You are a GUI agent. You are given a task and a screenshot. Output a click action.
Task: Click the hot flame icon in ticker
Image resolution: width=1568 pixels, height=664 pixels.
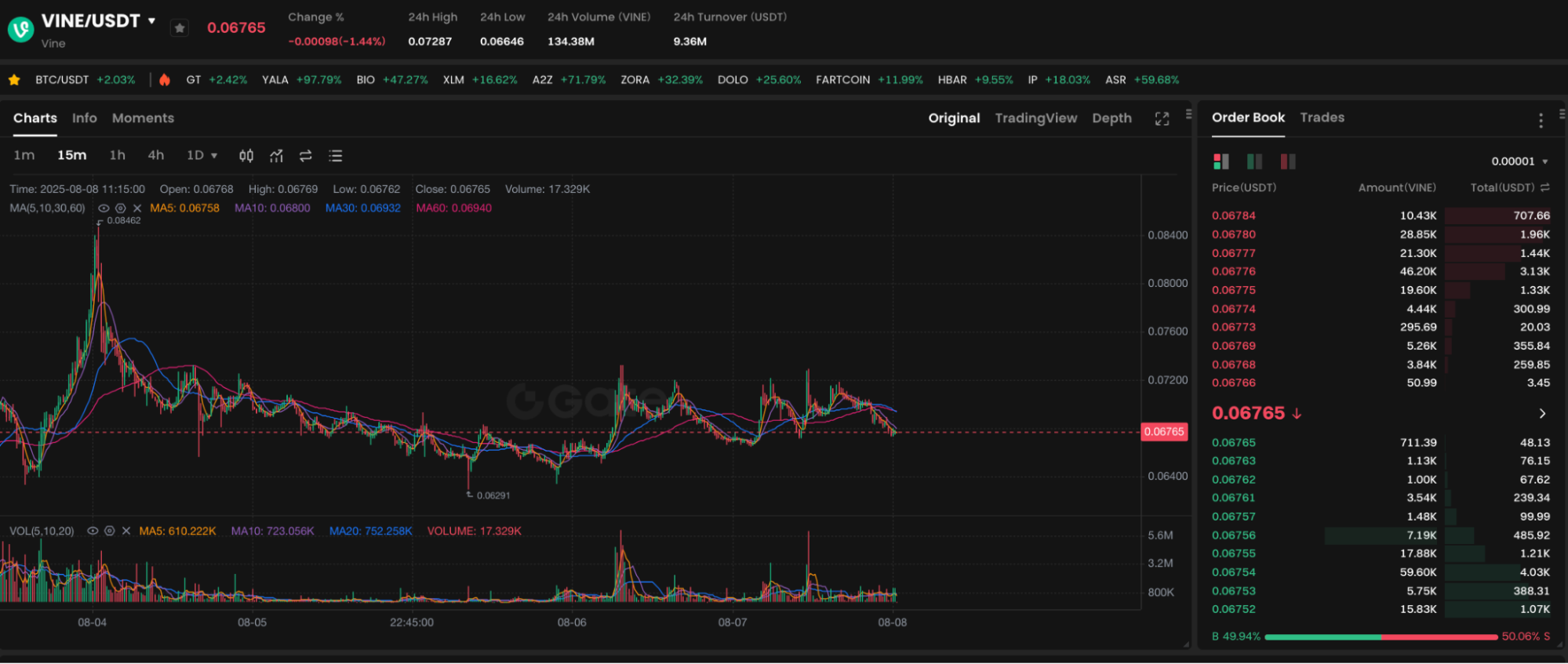tap(165, 80)
